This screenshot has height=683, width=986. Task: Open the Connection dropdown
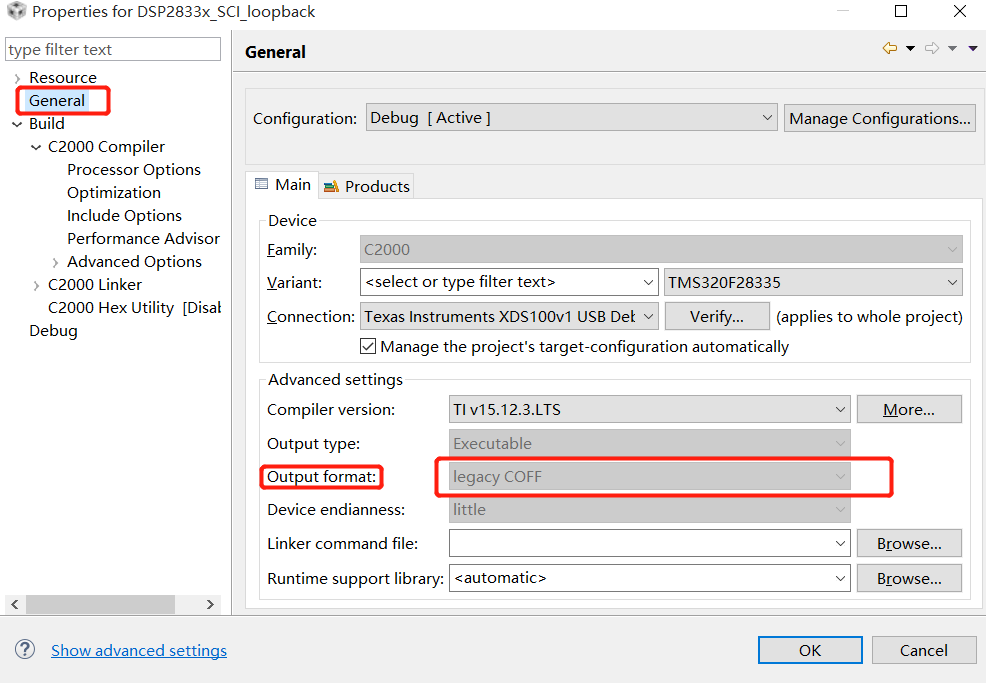(509, 316)
